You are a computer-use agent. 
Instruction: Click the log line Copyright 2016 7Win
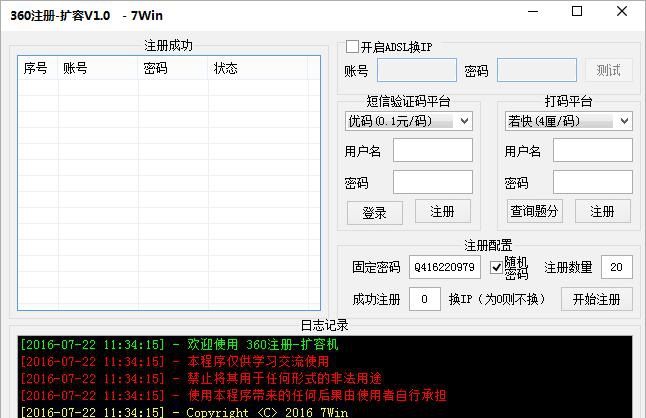184,412
